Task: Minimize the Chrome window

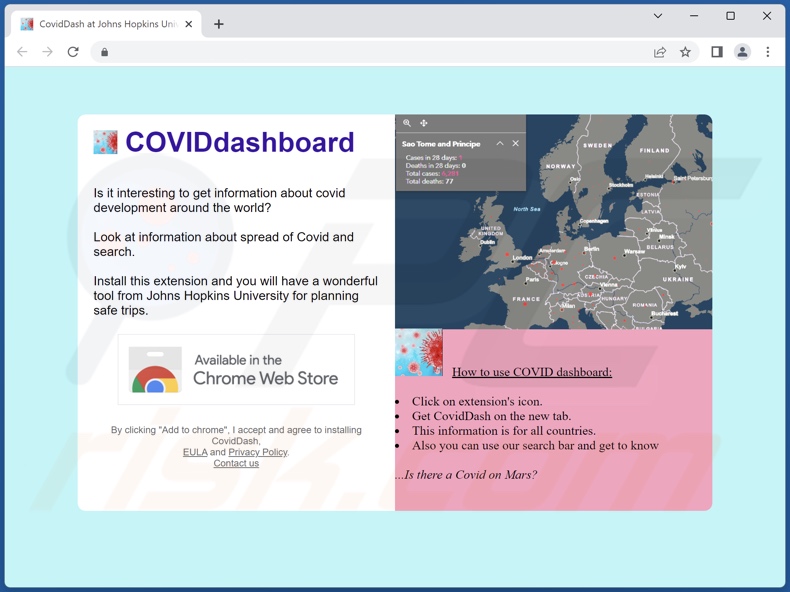Action: 694,16
